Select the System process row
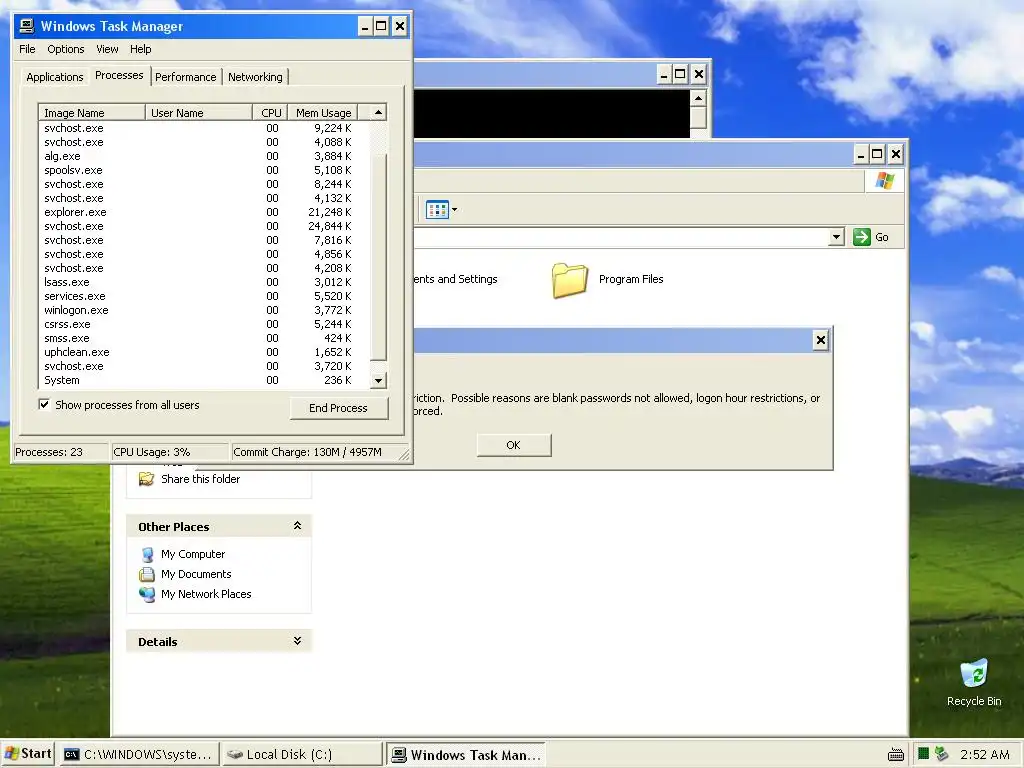1024x768 pixels. 204,380
